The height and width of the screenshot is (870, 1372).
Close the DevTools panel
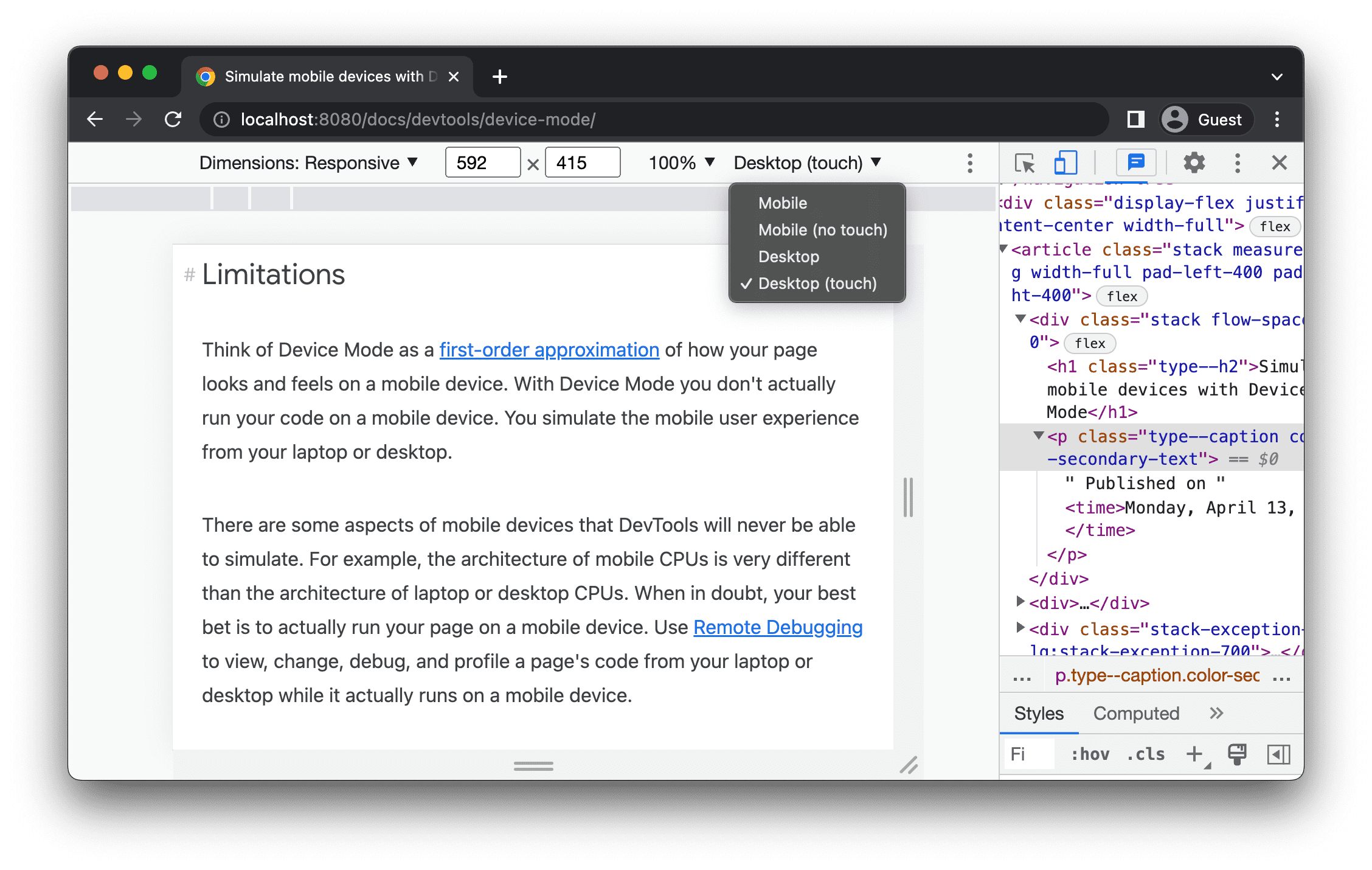[x=1281, y=164]
